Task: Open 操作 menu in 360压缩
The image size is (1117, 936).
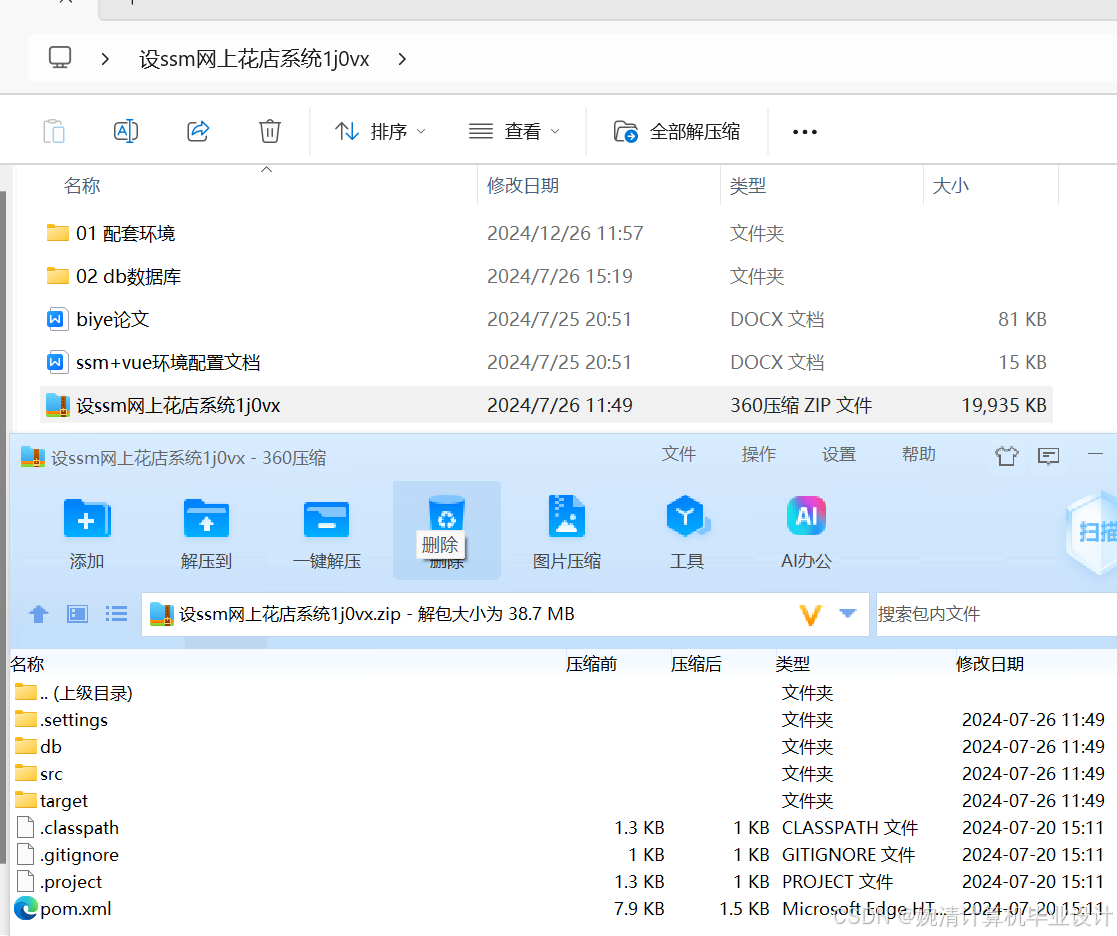Action: pyautogui.click(x=758, y=454)
